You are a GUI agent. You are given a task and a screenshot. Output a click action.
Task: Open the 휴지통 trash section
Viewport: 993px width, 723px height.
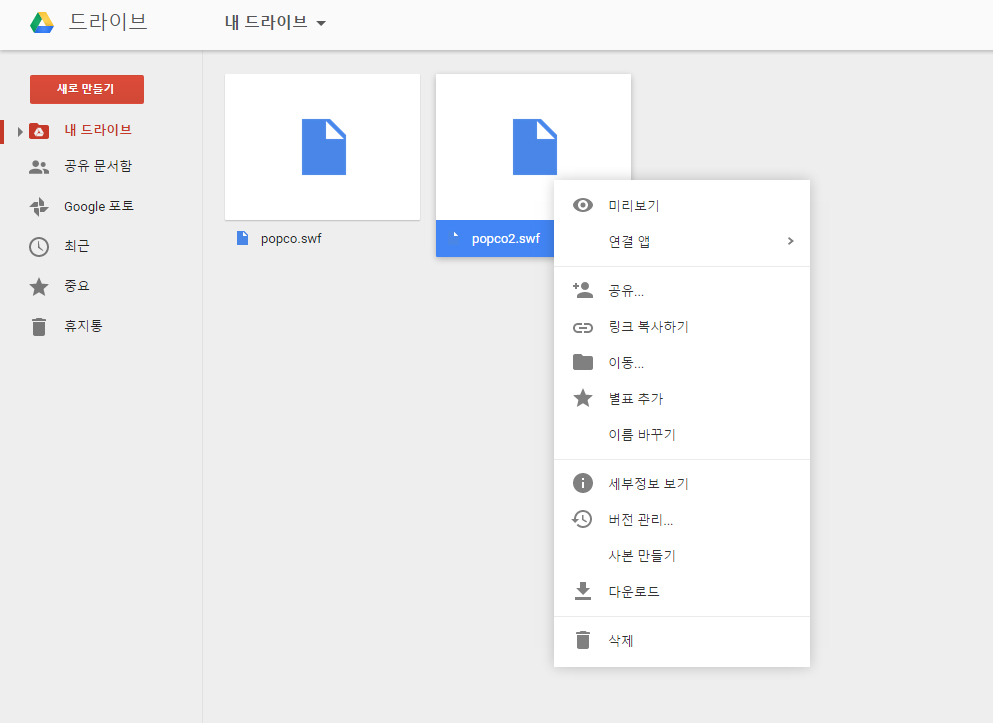click(x=83, y=326)
